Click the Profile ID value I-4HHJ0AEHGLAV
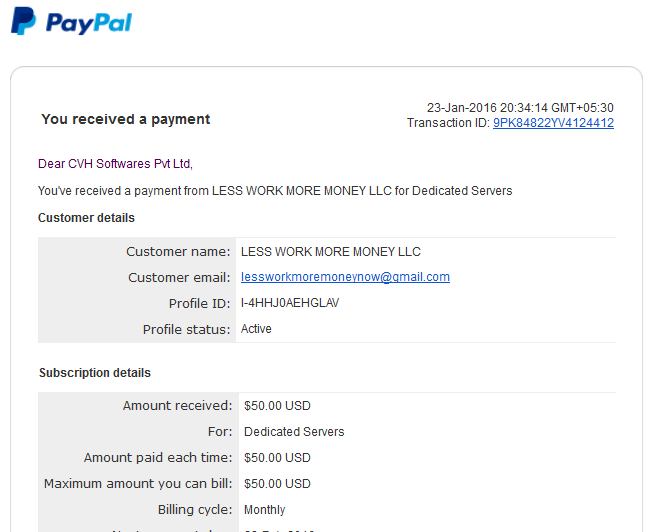661x532 pixels. click(290, 303)
